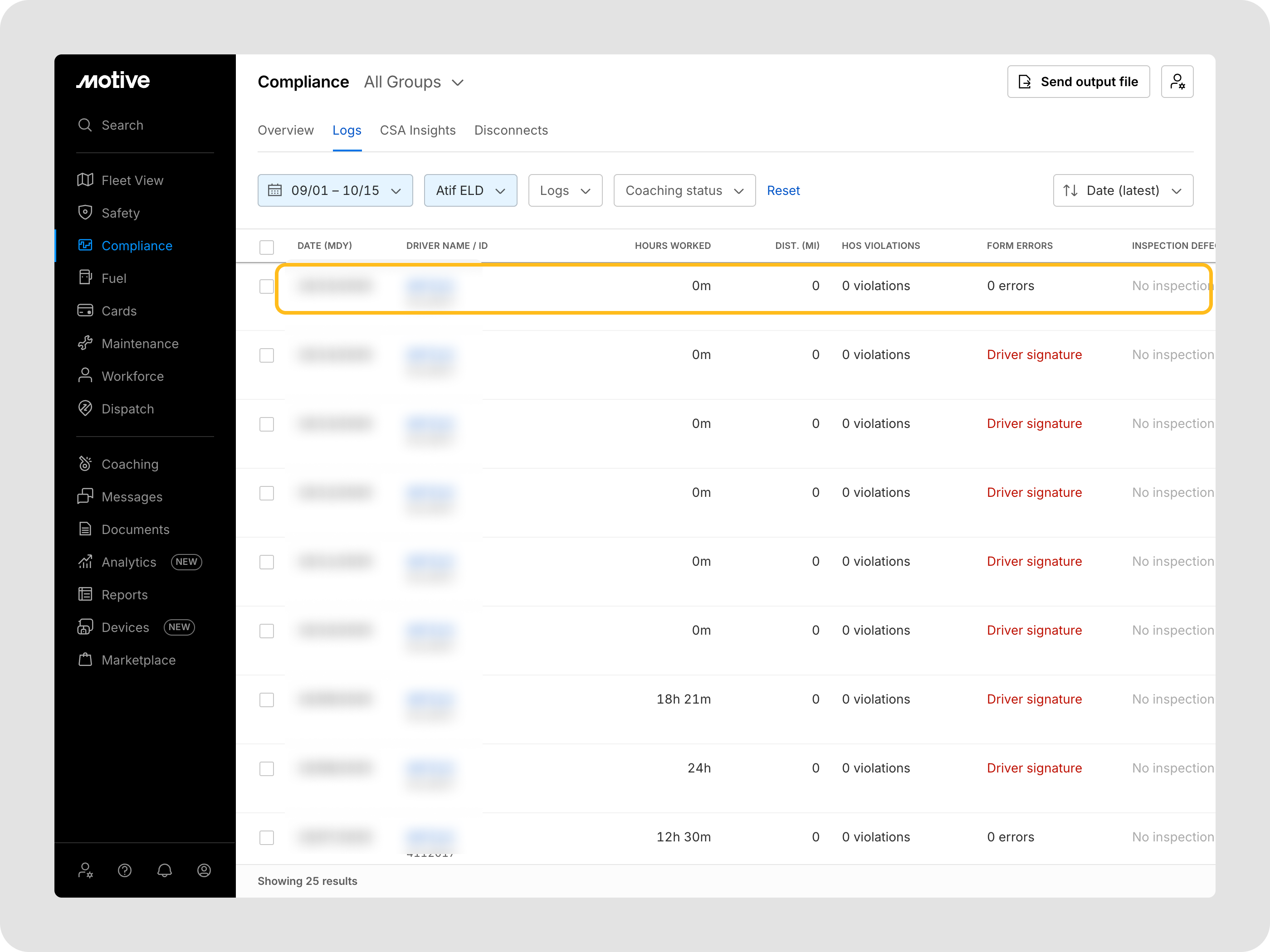Image resolution: width=1270 pixels, height=952 pixels.
Task: Open Fleet View map icon
Action: pos(85,180)
